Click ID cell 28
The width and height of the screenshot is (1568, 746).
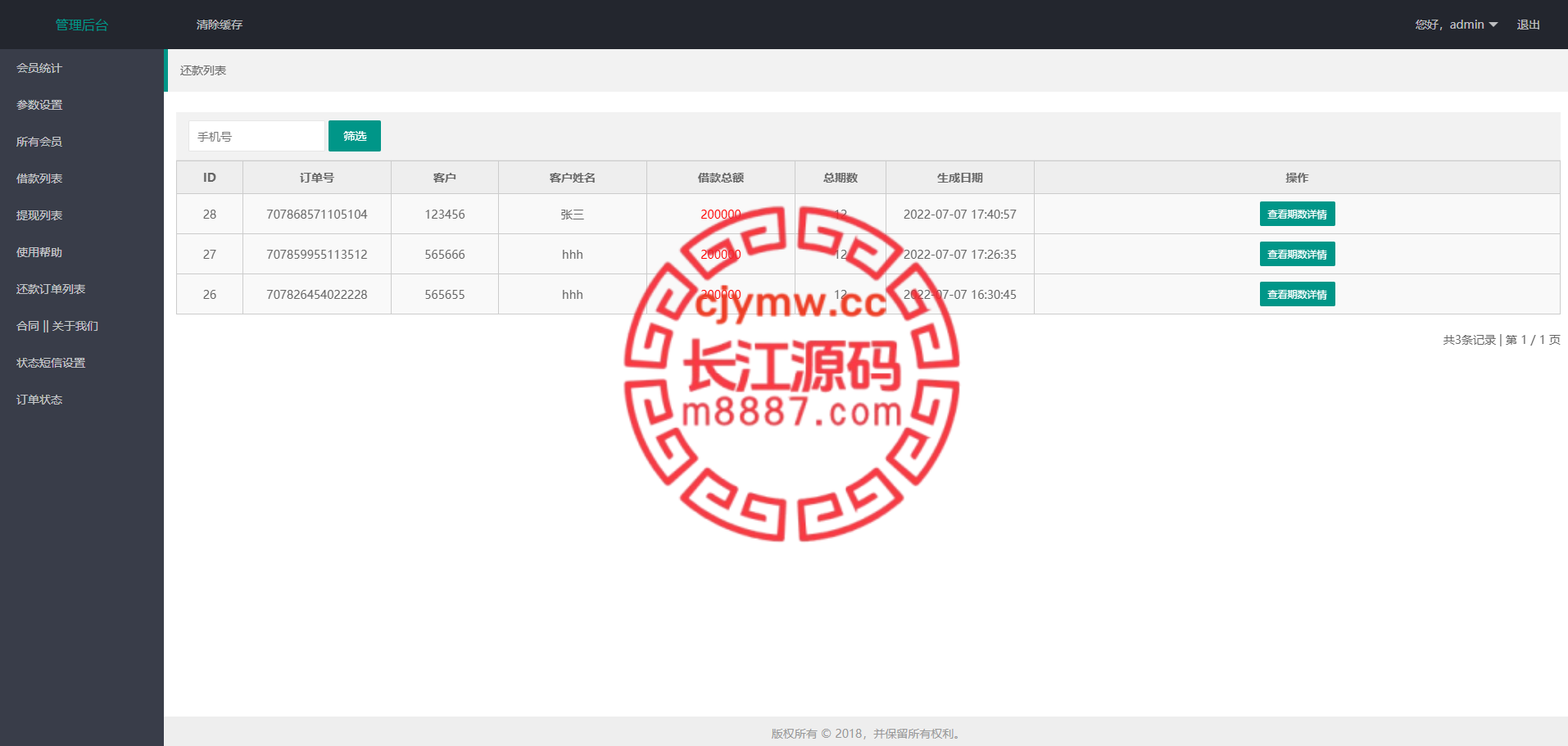[x=210, y=215]
